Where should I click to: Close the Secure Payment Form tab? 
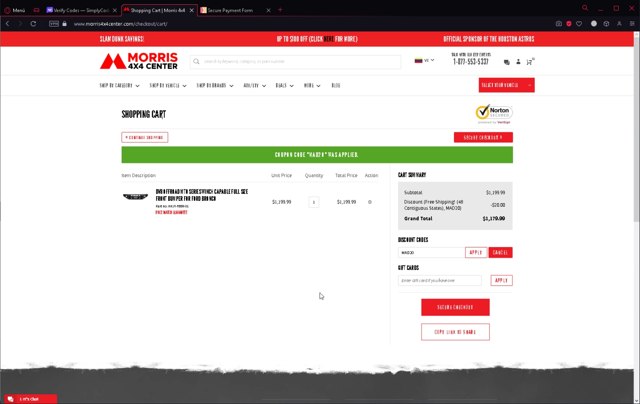tap(268, 10)
